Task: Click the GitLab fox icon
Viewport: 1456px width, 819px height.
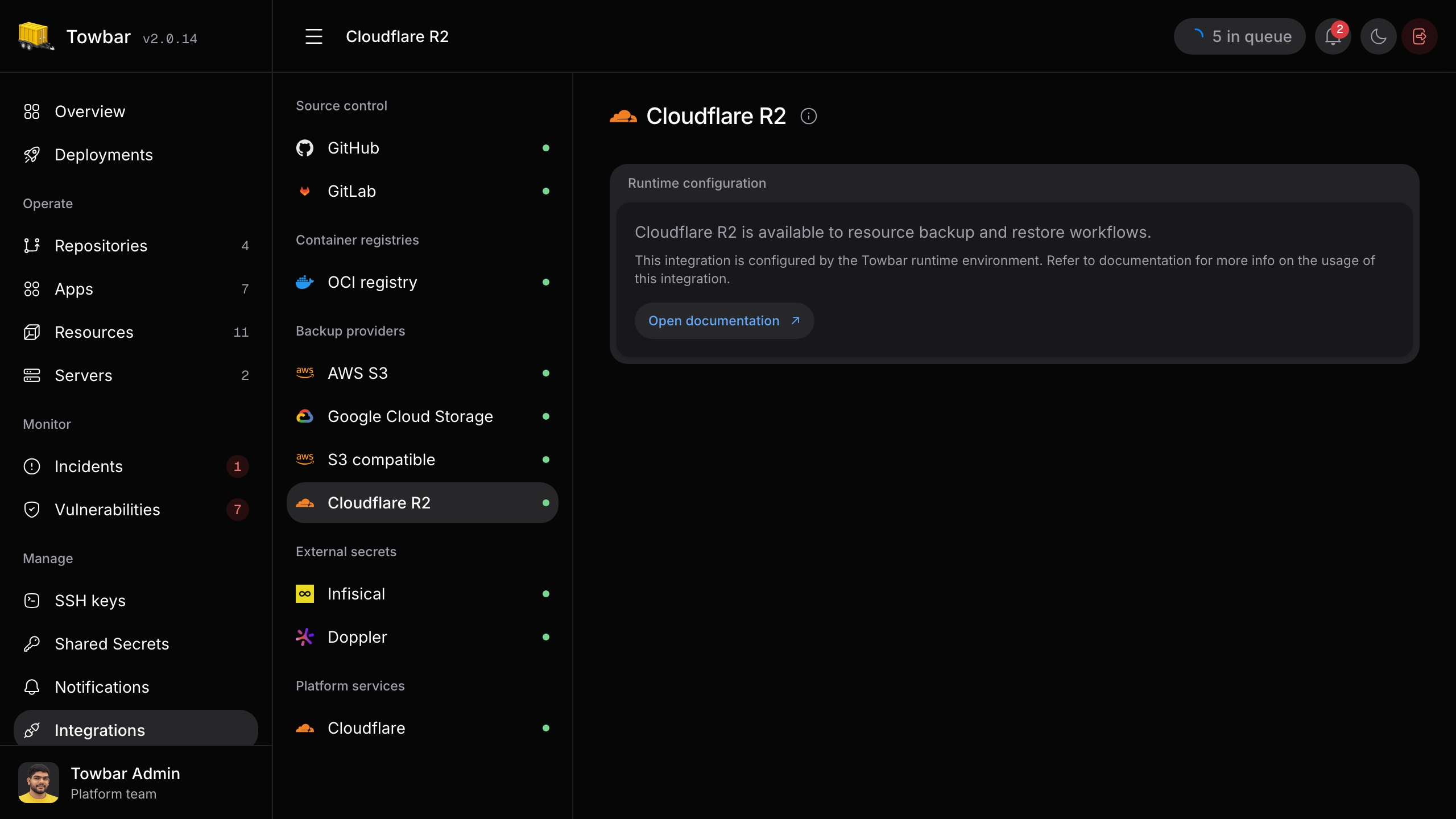Action: (305, 191)
